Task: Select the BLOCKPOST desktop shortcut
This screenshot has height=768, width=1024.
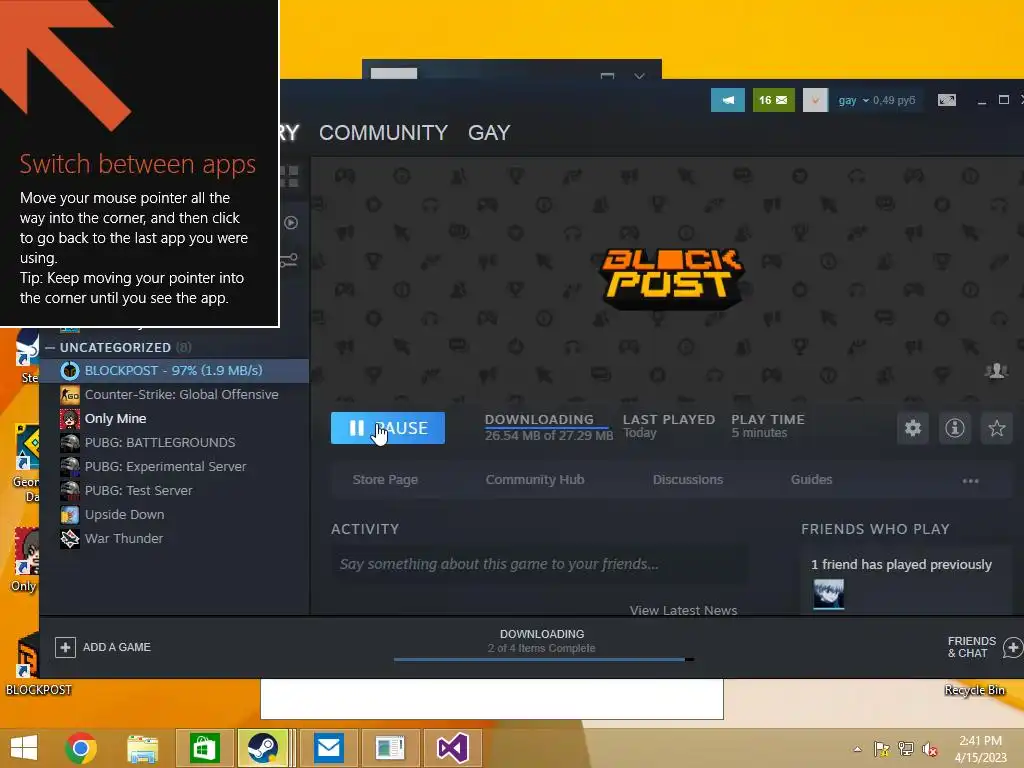Action: pyautogui.click(x=31, y=663)
